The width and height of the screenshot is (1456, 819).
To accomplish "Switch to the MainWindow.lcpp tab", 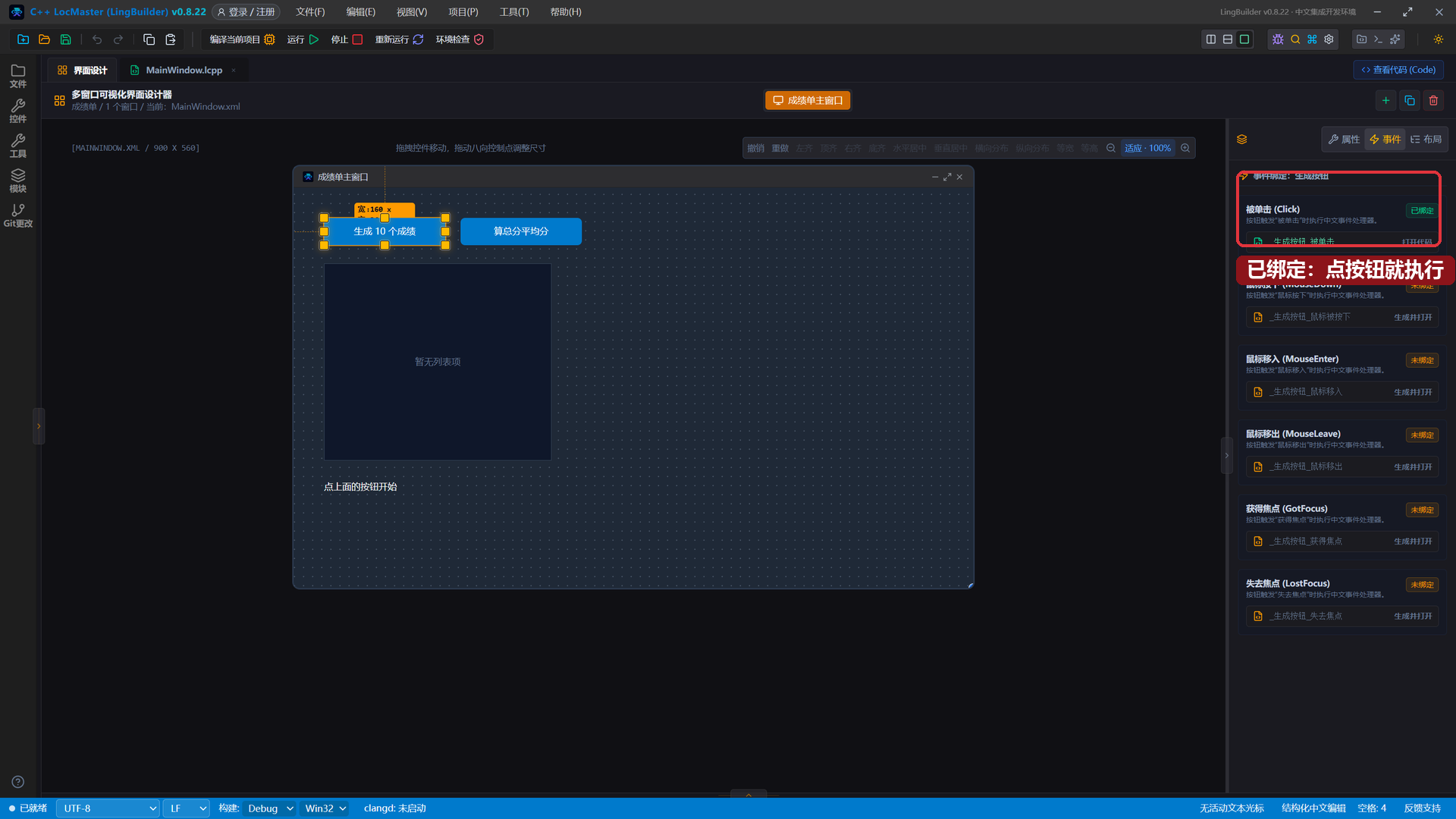I will coord(184,70).
